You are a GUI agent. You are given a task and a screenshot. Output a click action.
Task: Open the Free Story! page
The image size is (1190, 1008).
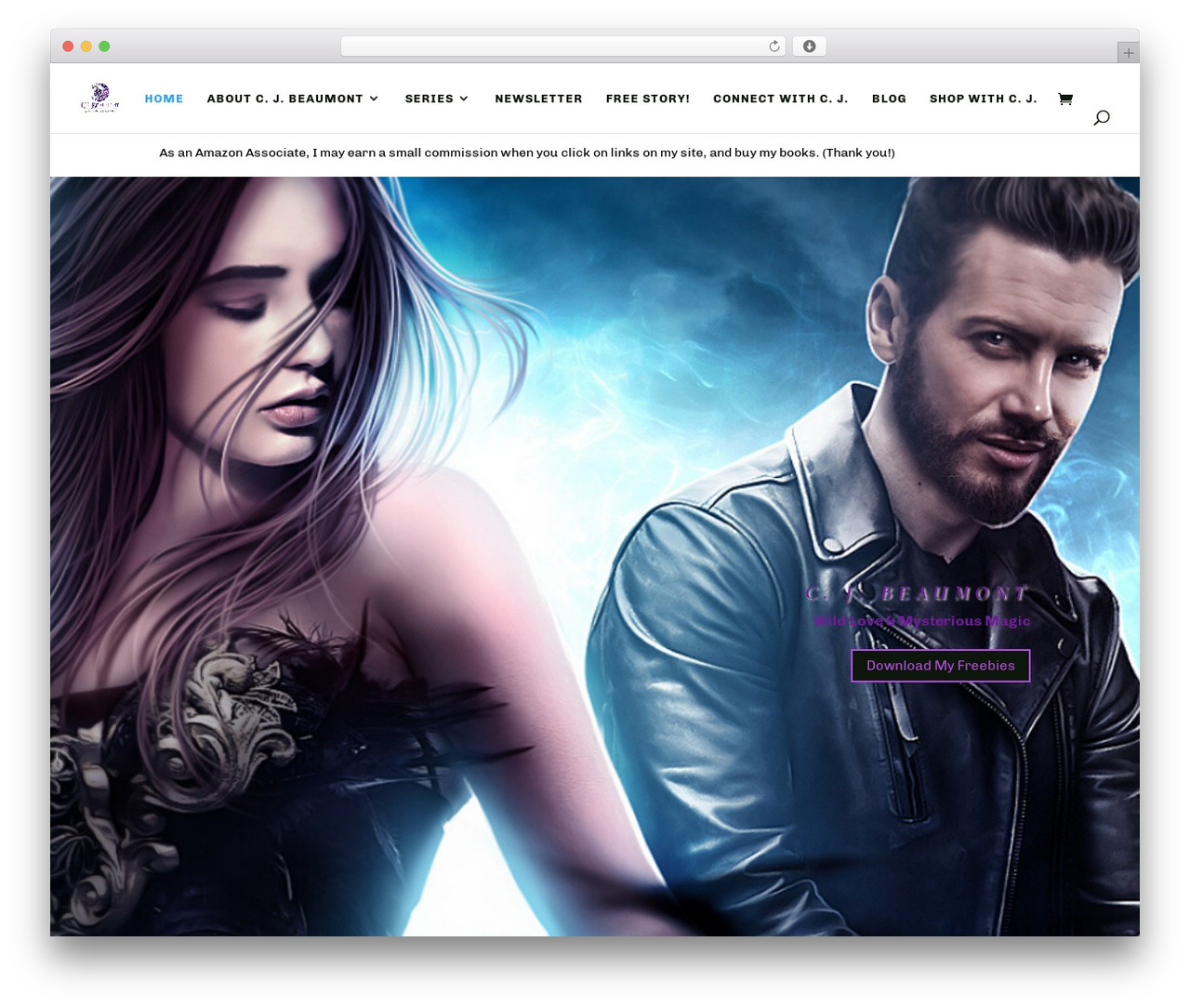(648, 99)
